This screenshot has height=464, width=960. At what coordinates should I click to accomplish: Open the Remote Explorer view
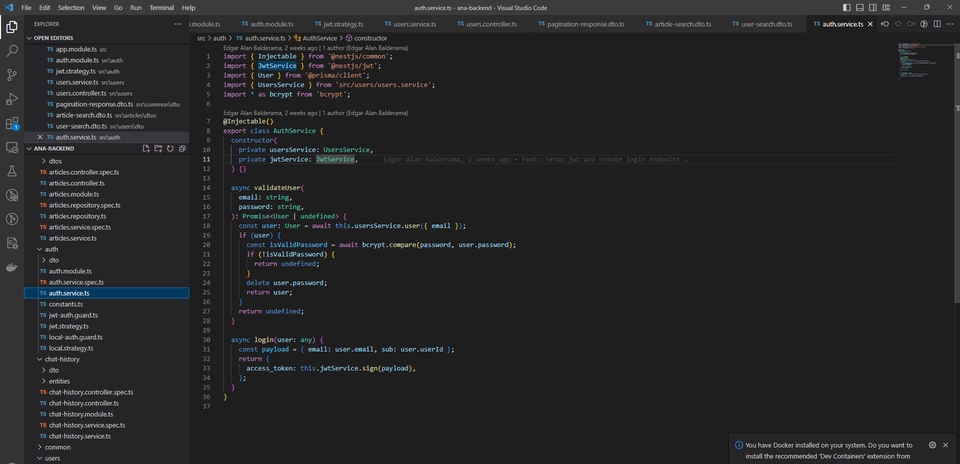point(12,147)
